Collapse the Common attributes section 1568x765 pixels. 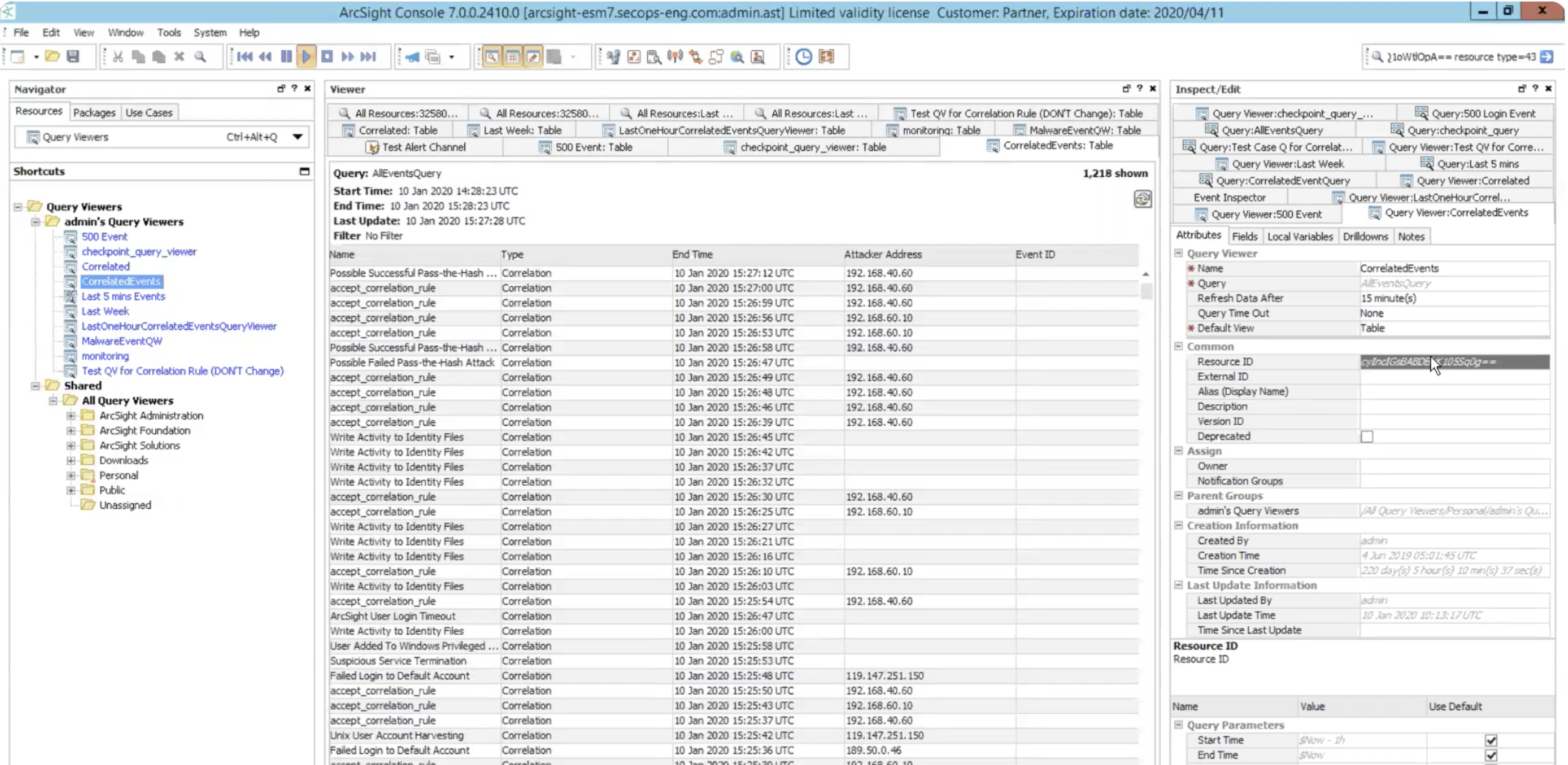(x=1179, y=346)
